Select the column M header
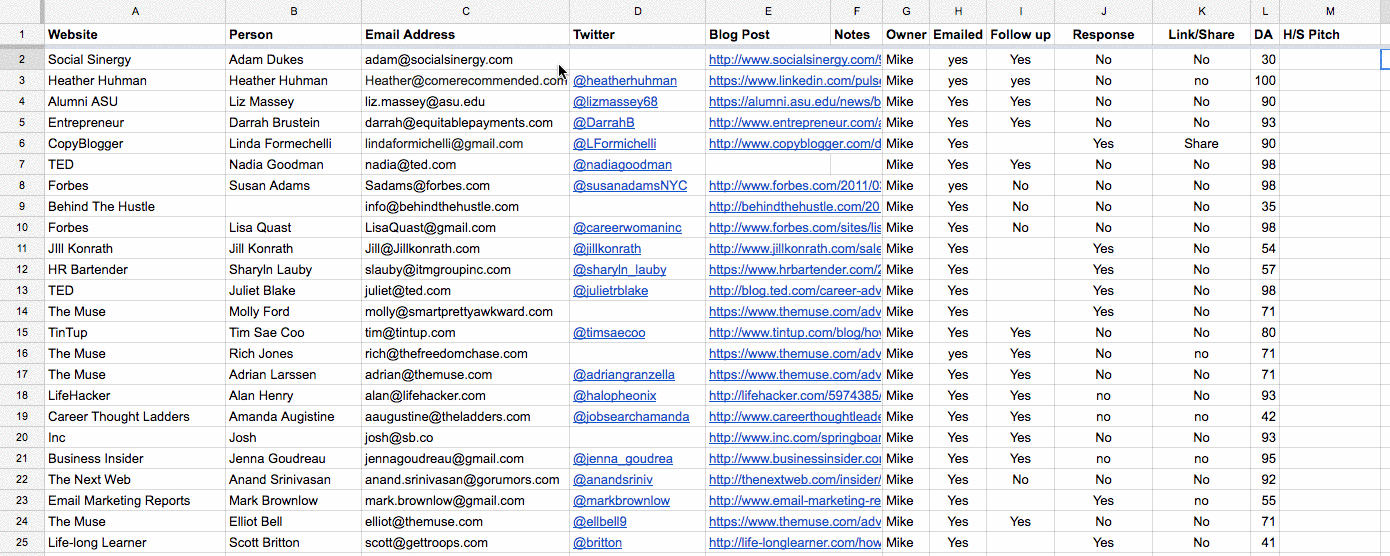 (1329, 11)
